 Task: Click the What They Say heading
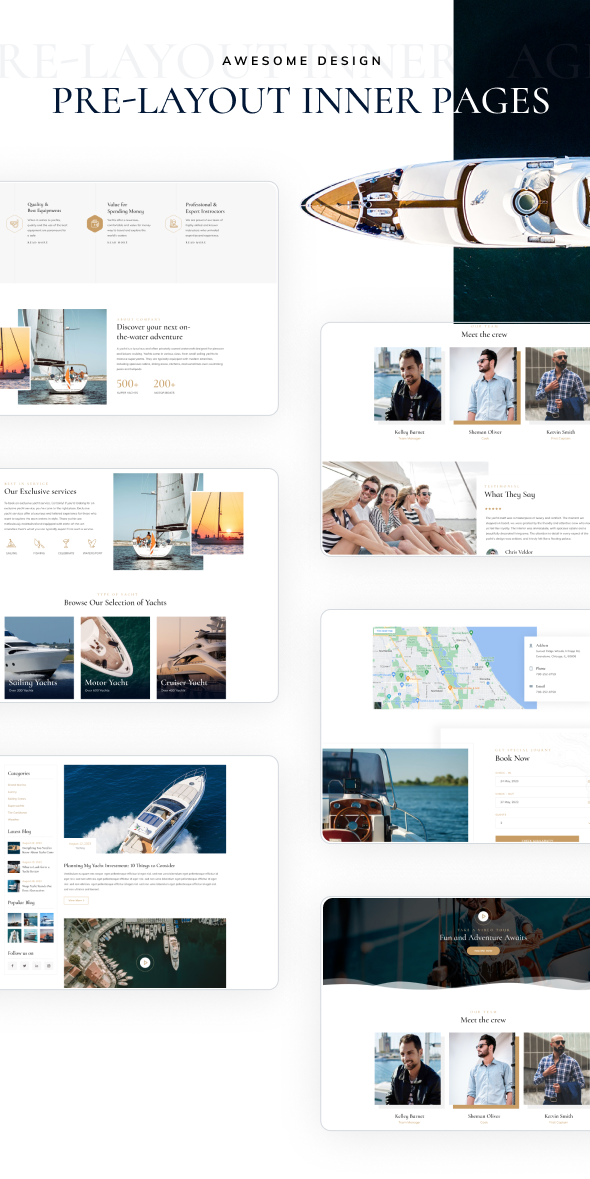510,495
